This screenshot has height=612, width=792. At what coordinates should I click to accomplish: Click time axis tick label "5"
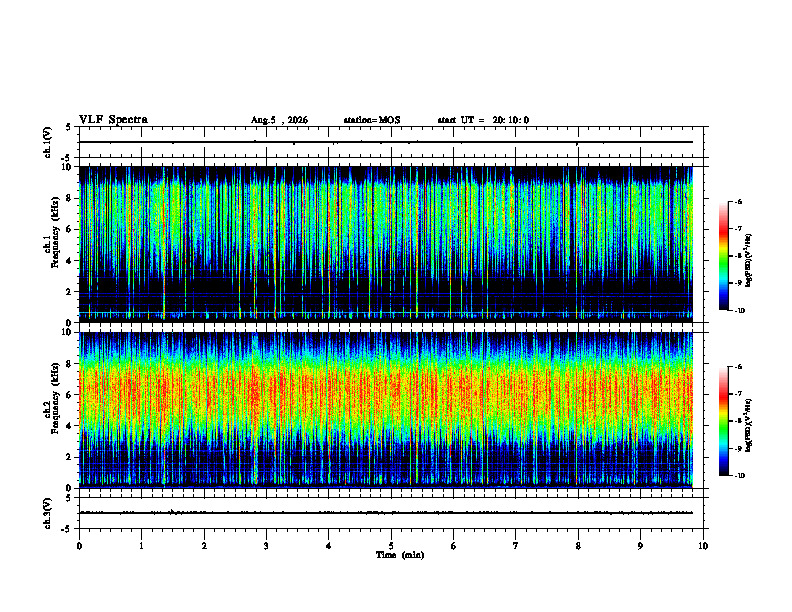click(x=391, y=546)
